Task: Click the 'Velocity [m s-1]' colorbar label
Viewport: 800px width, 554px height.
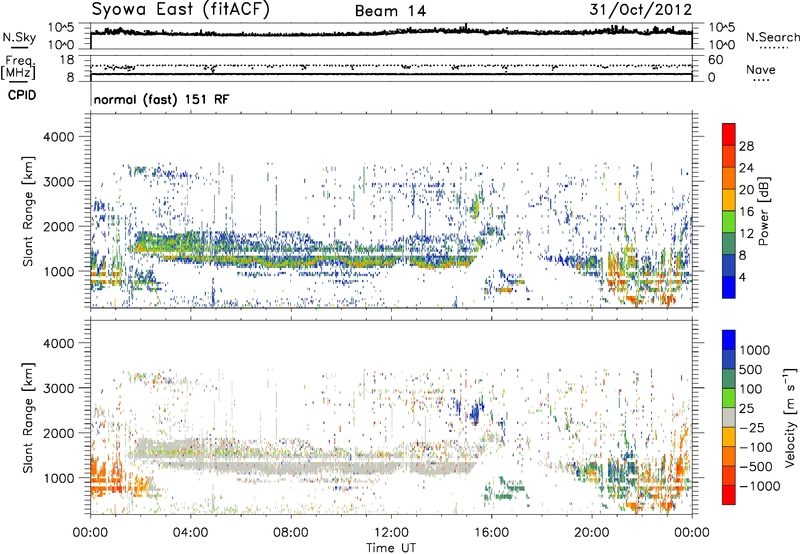Action: (790, 417)
